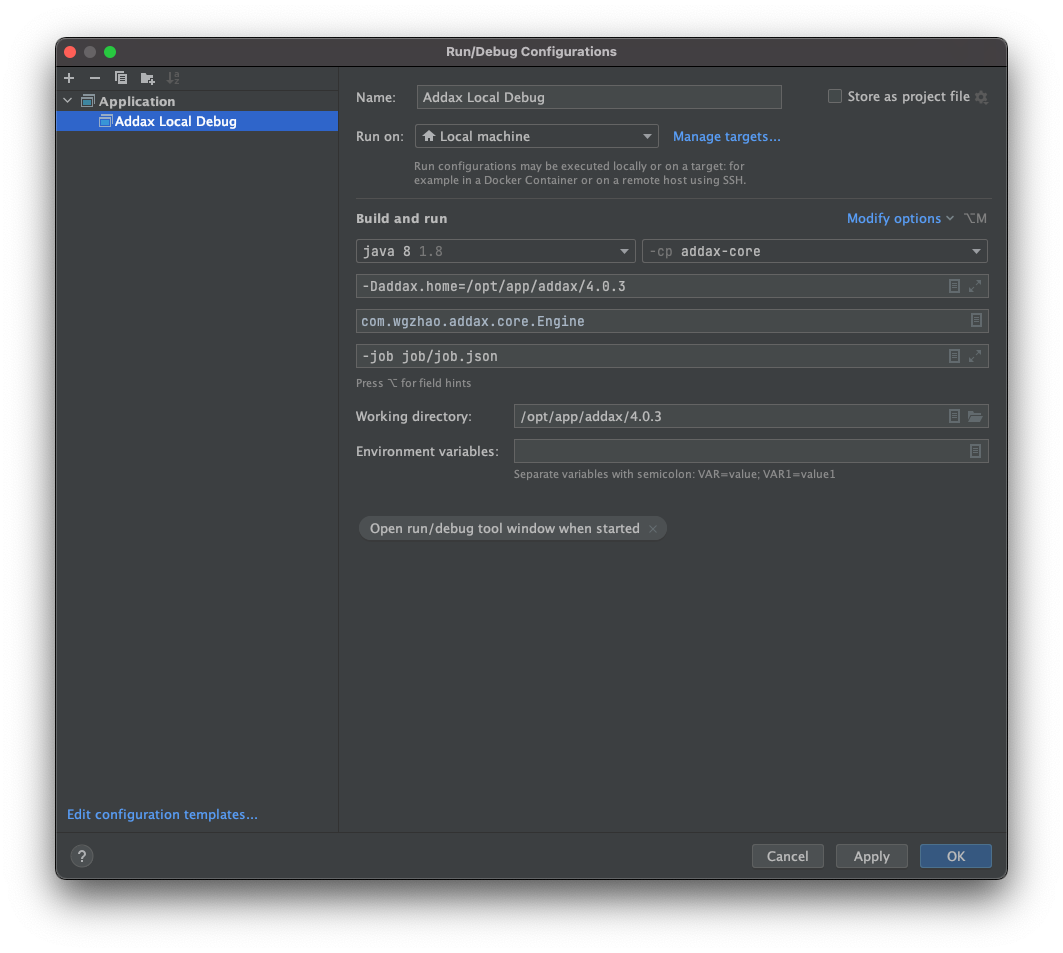Screen dimensions: 1063x953
Task: Open the Run on target dropdown
Action: 648,135
